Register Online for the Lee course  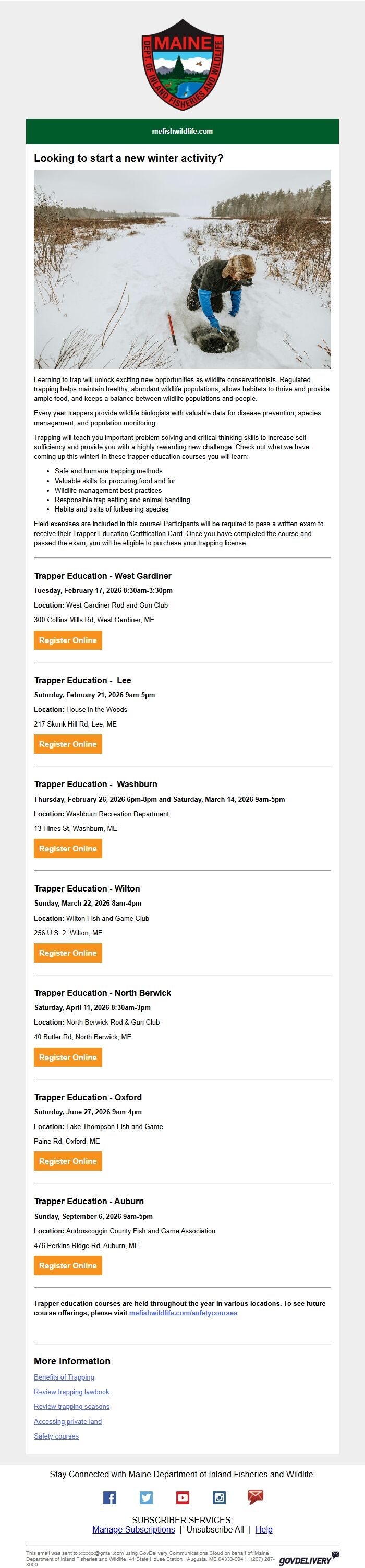(68, 744)
